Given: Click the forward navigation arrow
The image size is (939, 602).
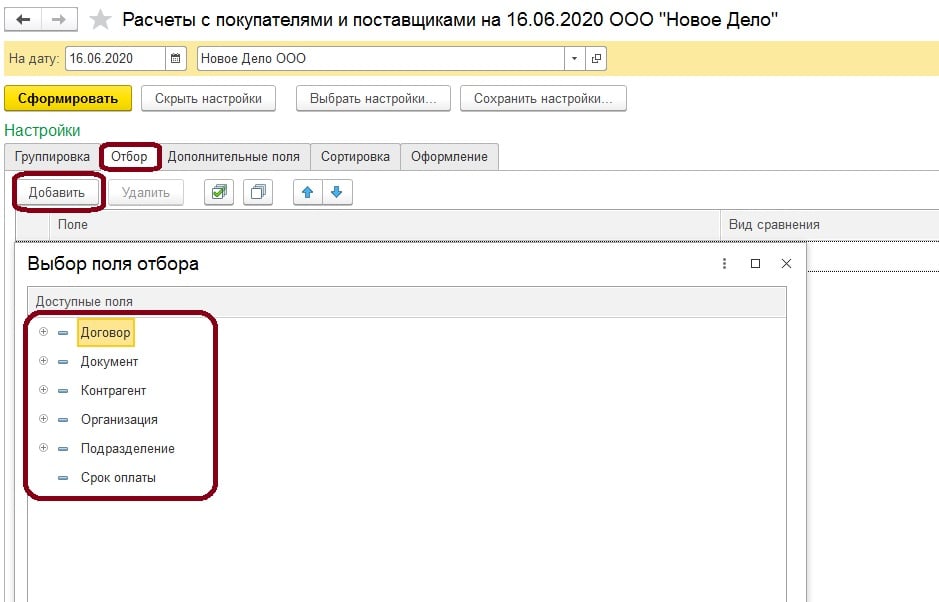Looking at the screenshot, I should click(59, 20).
